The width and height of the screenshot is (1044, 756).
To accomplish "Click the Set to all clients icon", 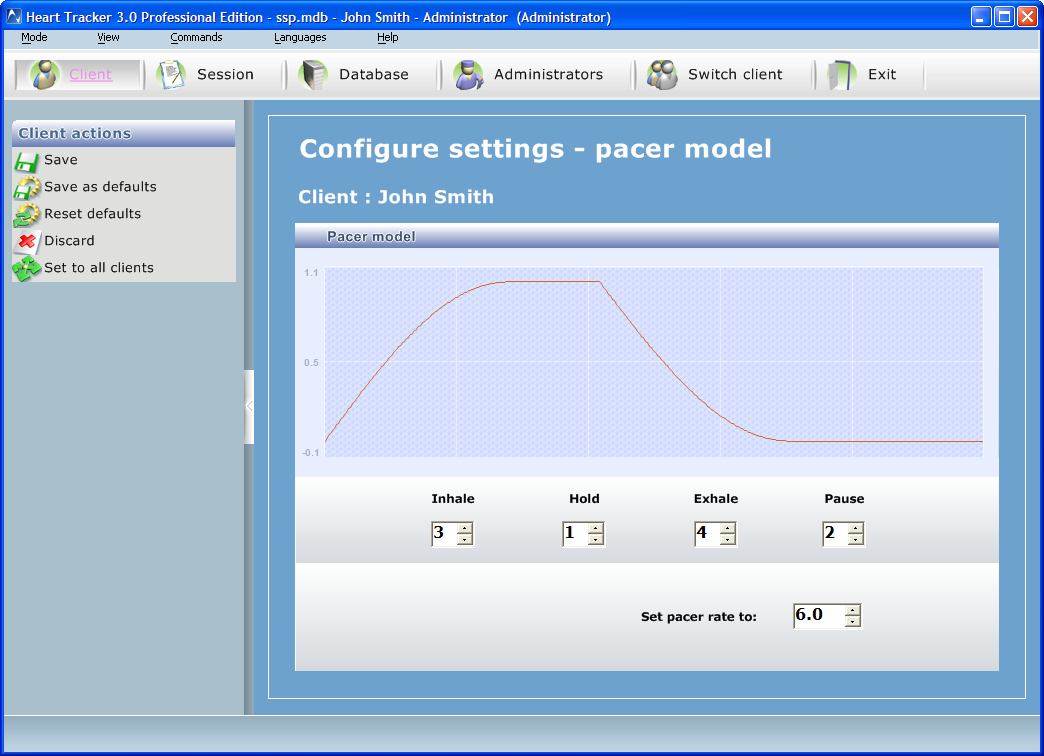I will pos(27,268).
